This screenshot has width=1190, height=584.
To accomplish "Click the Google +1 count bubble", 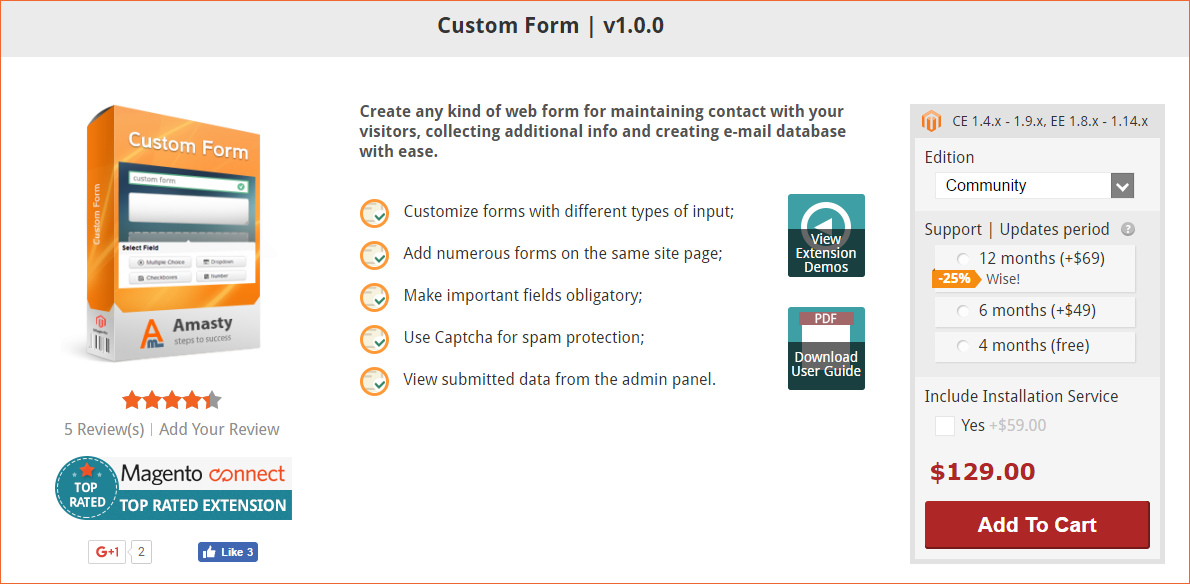I will point(142,552).
